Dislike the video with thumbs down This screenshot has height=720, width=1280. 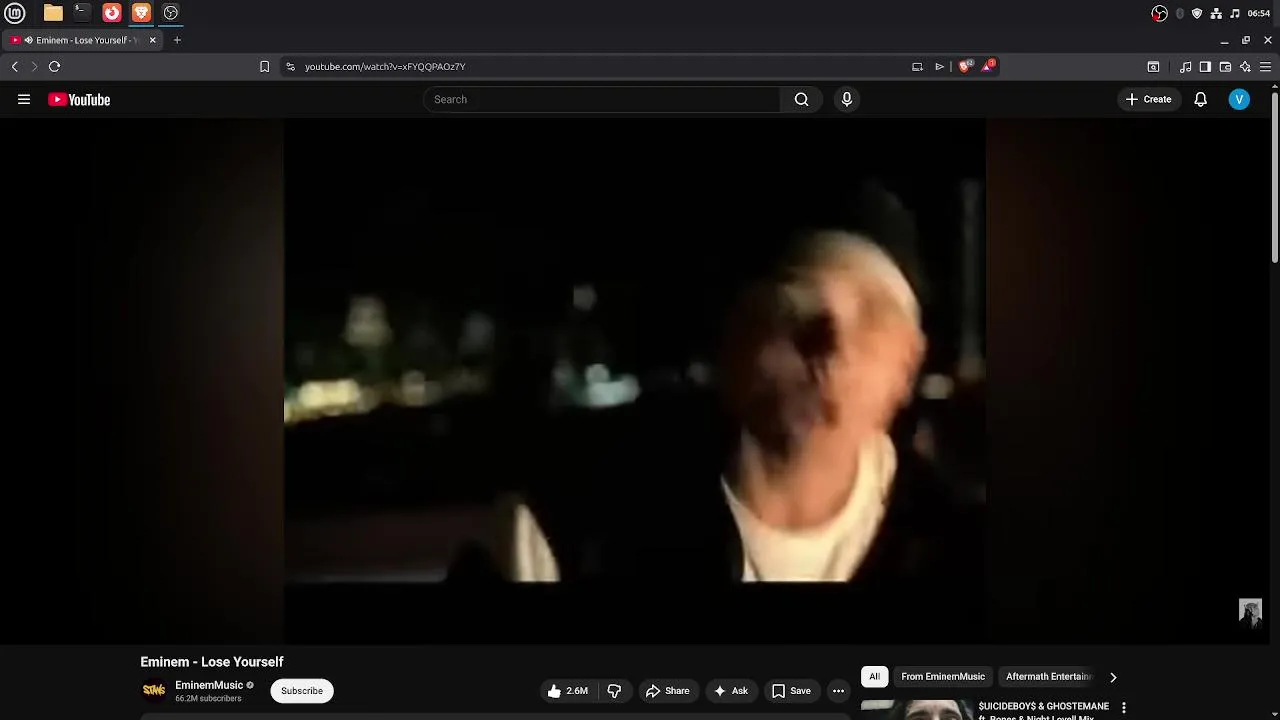point(614,691)
